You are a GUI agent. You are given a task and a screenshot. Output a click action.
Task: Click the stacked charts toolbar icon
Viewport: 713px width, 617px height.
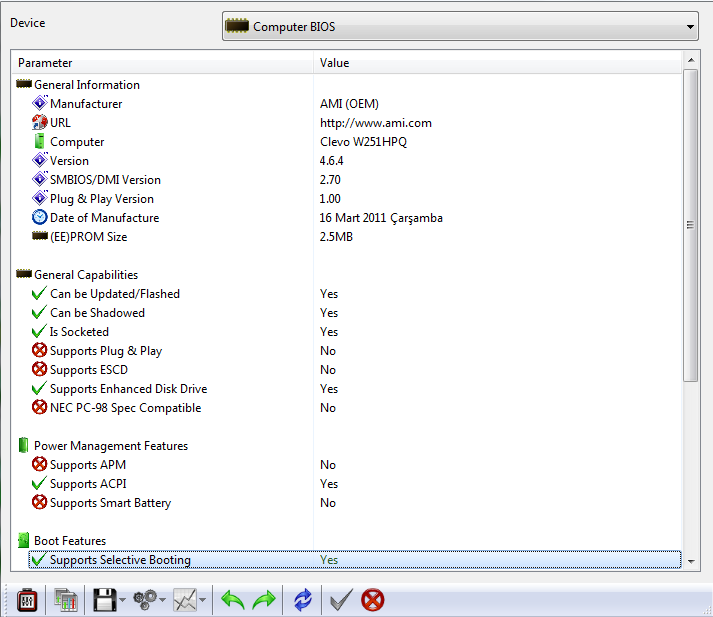click(65, 600)
